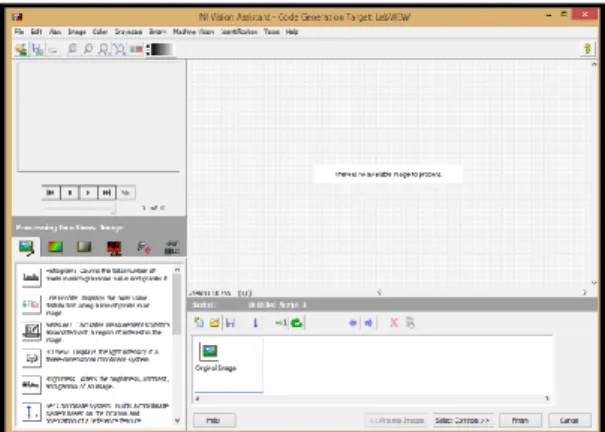Open the View menu

click(x=55, y=32)
